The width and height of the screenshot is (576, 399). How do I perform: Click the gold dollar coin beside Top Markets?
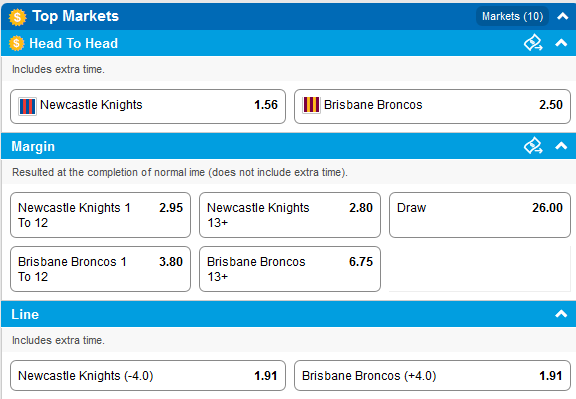click(x=17, y=17)
